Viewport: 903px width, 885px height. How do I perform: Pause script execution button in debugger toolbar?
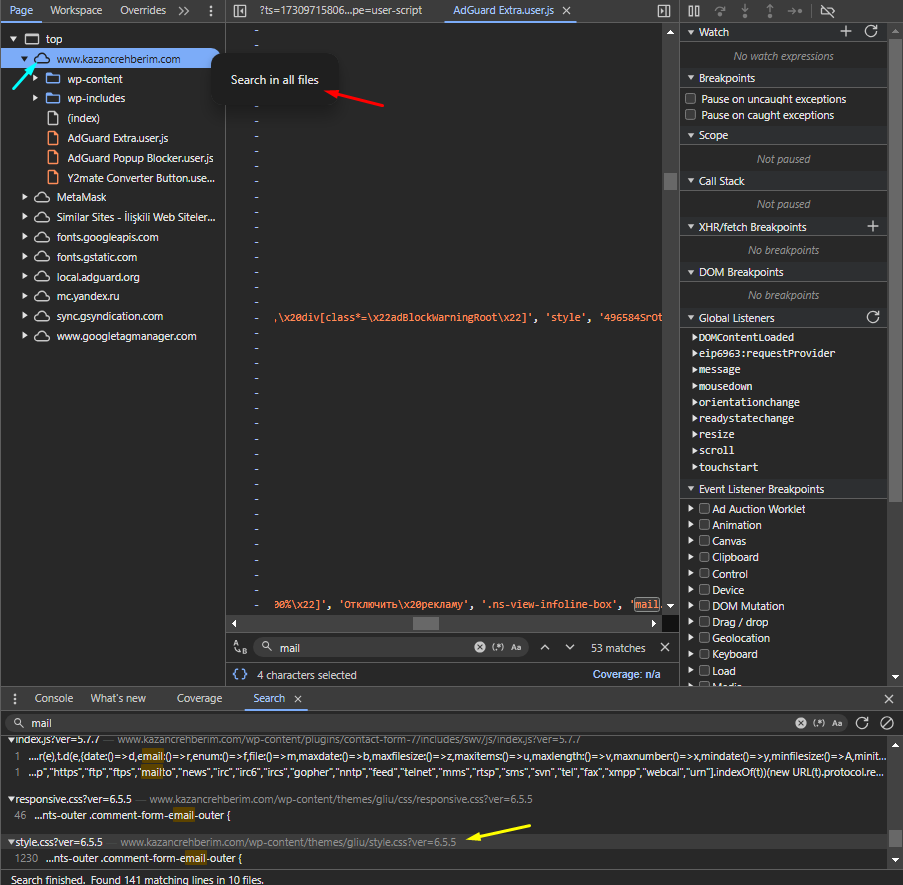click(694, 11)
